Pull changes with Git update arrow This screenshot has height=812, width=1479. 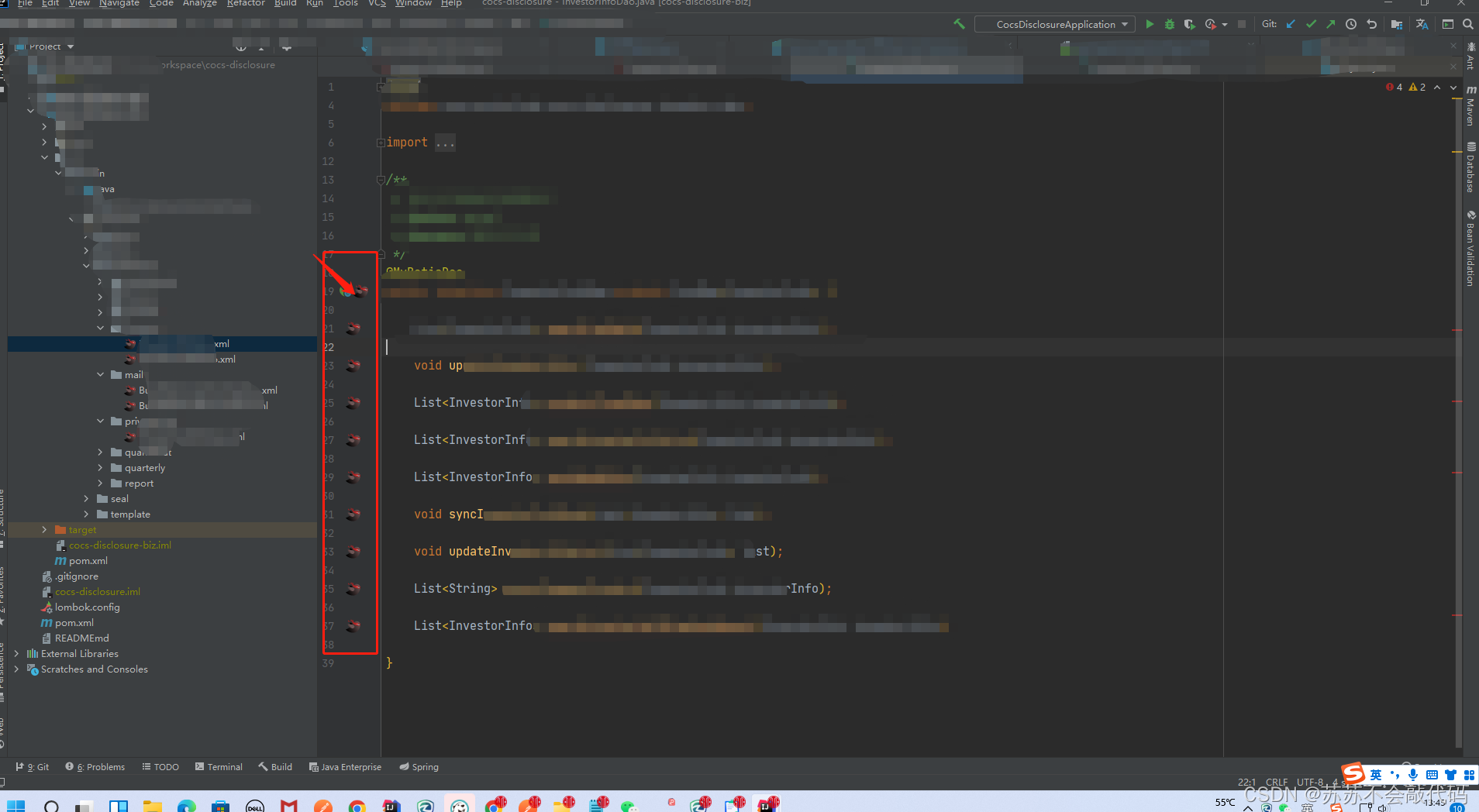1290,24
